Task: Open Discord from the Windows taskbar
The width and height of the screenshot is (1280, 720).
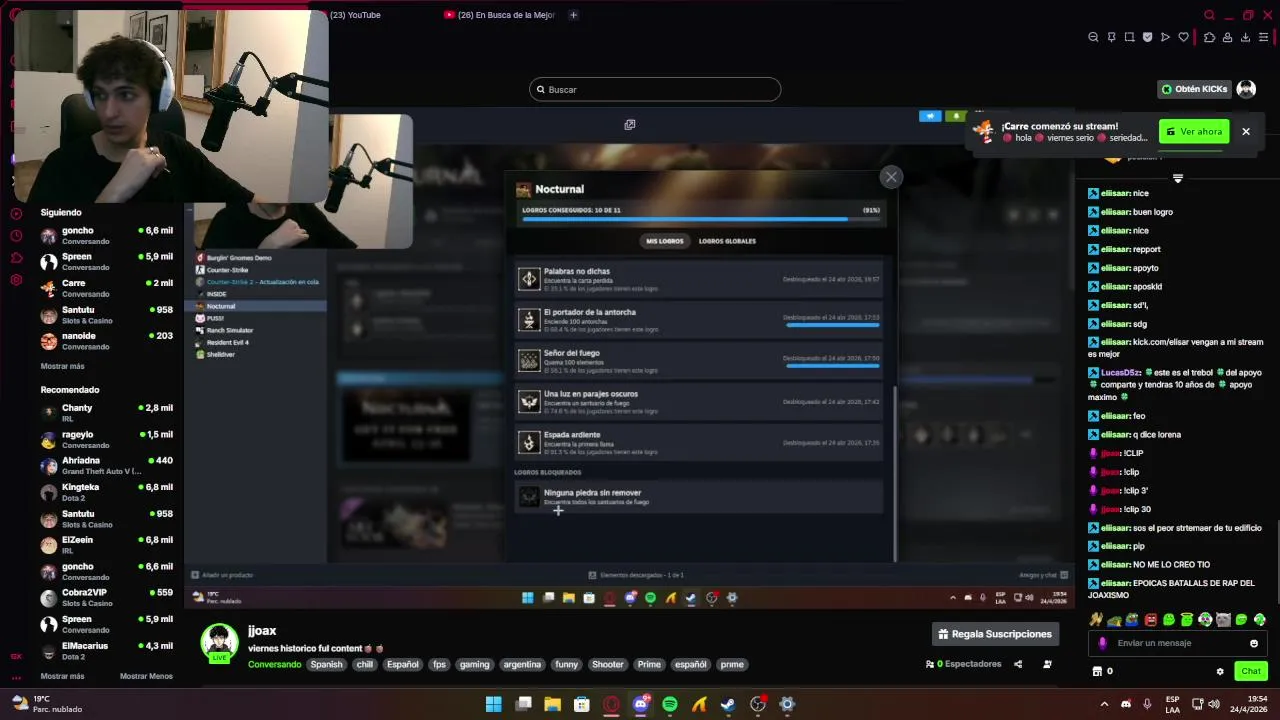Action: pyautogui.click(x=641, y=704)
